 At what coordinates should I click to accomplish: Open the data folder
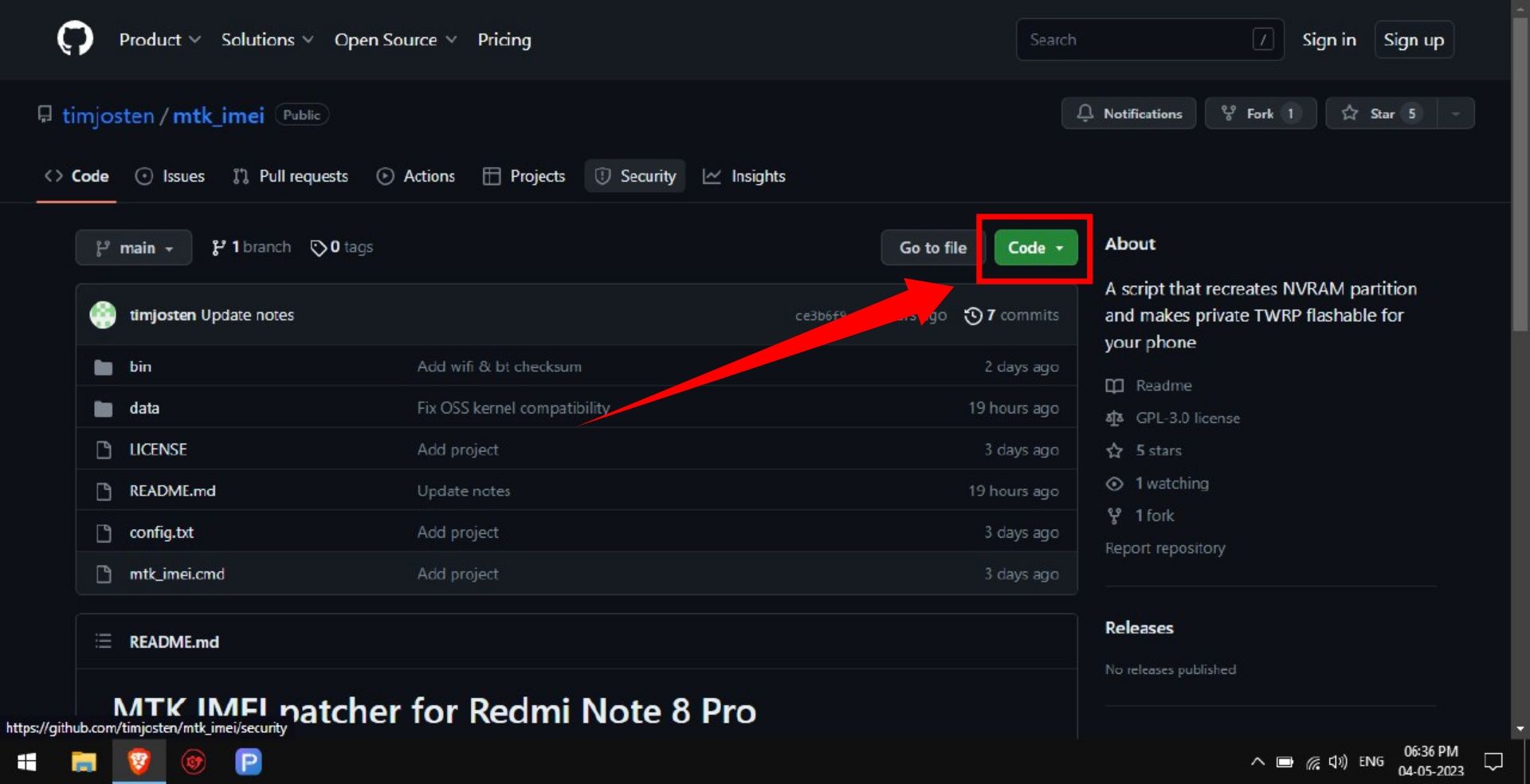(x=144, y=408)
